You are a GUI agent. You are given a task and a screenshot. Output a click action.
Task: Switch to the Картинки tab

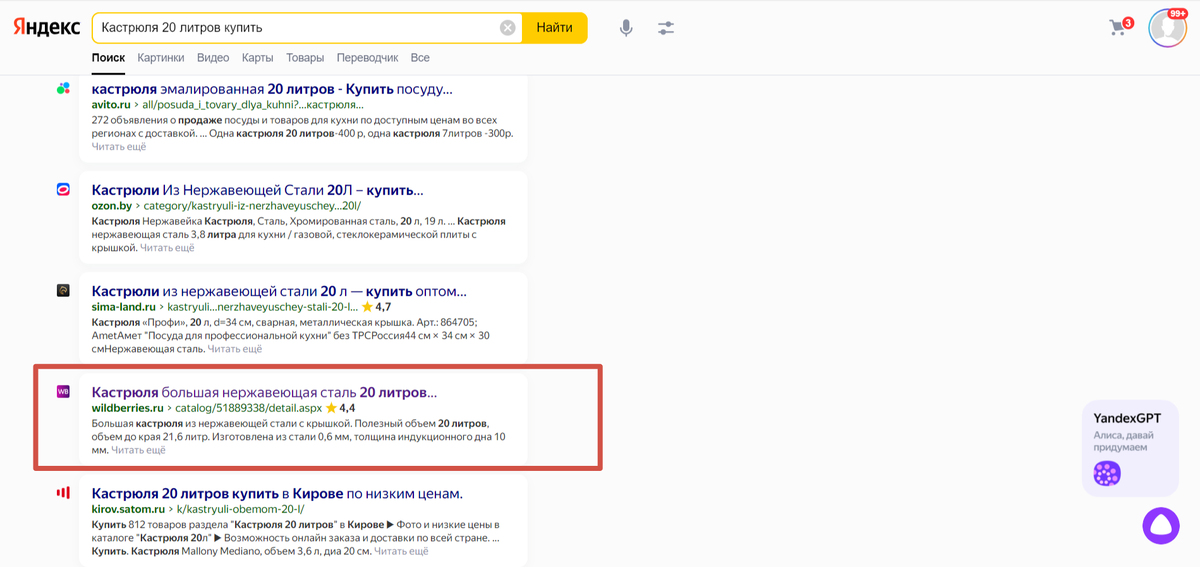tap(161, 58)
